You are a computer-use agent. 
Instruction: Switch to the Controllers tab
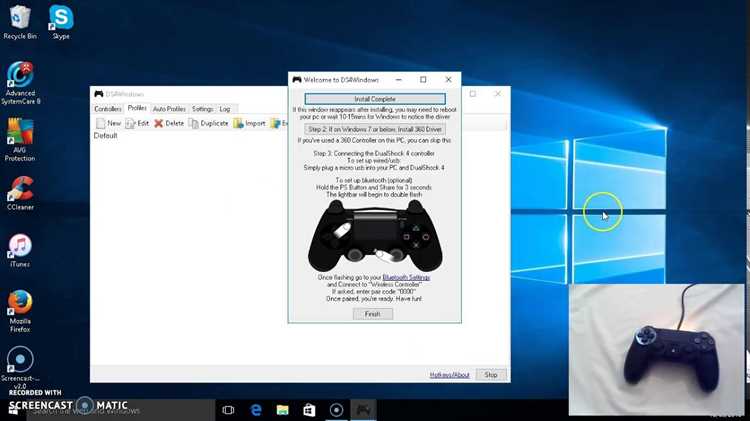click(x=108, y=109)
